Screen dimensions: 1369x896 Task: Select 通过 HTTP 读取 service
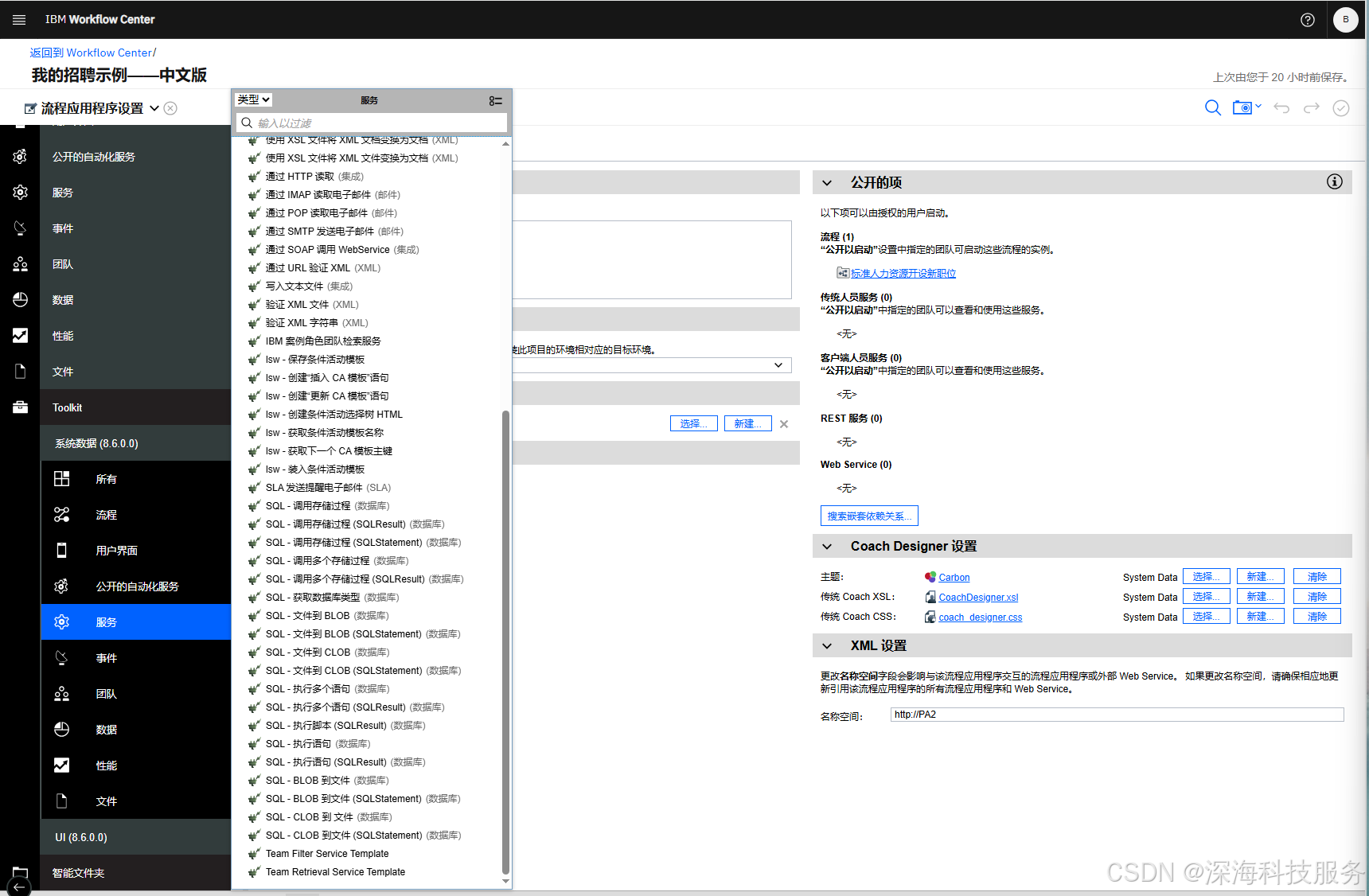(314, 177)
